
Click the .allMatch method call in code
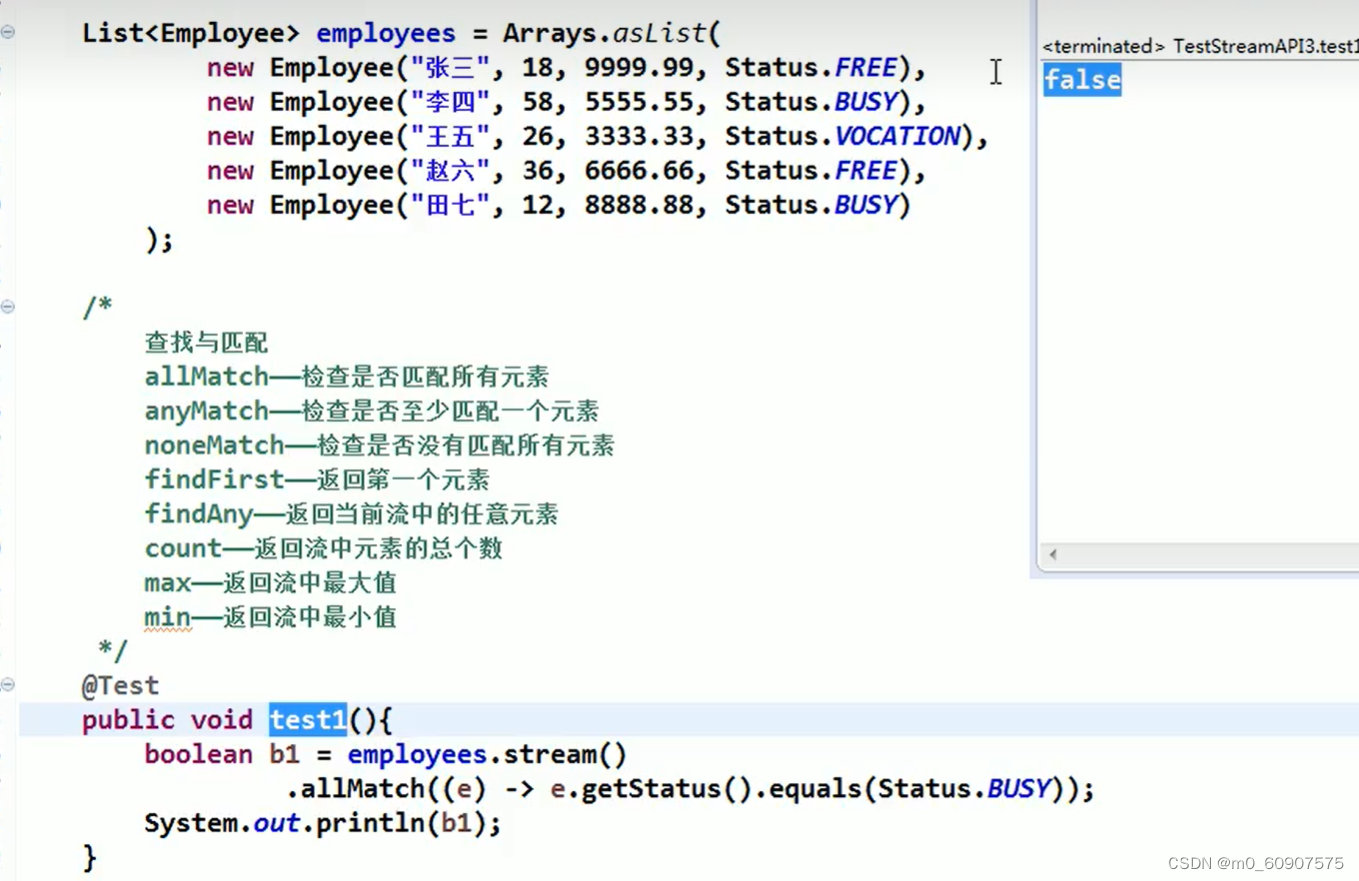[x=356, y=789]
